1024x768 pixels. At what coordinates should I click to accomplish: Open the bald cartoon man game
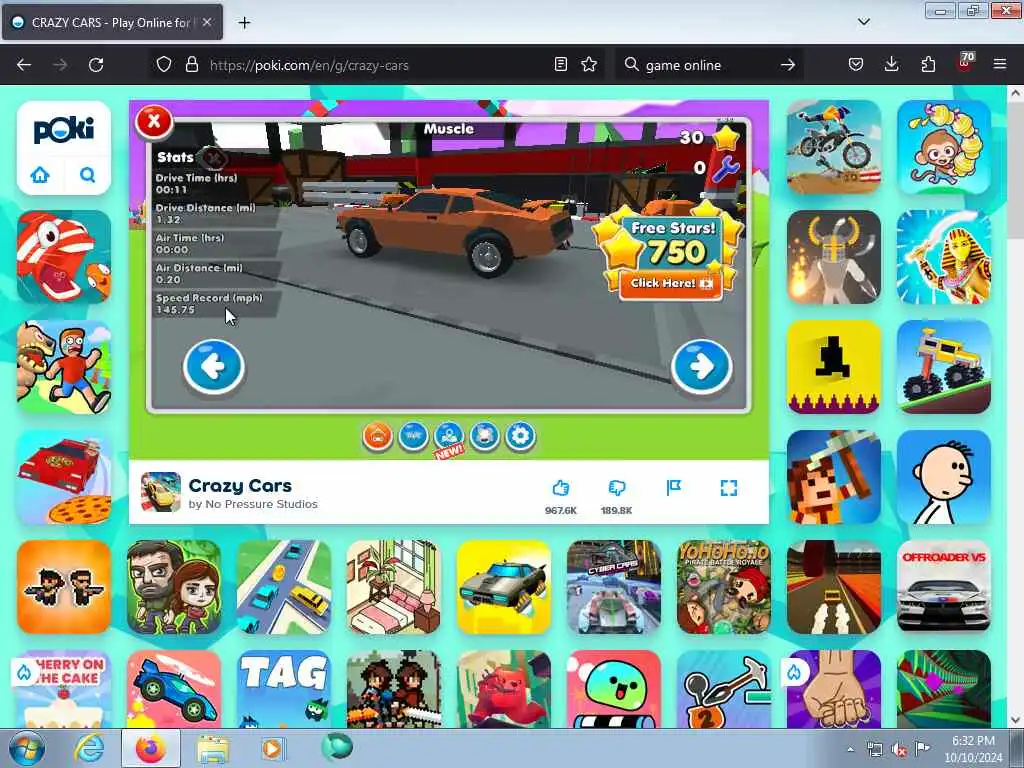pos(944,477)
